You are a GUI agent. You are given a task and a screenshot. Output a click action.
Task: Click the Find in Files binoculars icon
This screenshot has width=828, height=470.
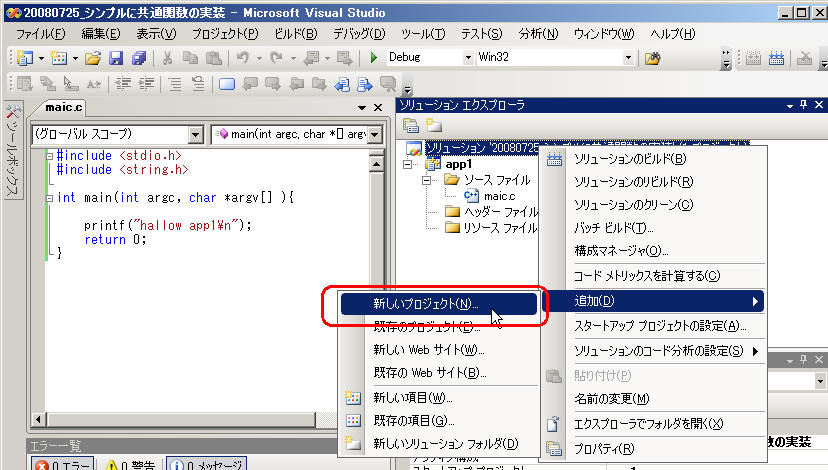(654, 58)
